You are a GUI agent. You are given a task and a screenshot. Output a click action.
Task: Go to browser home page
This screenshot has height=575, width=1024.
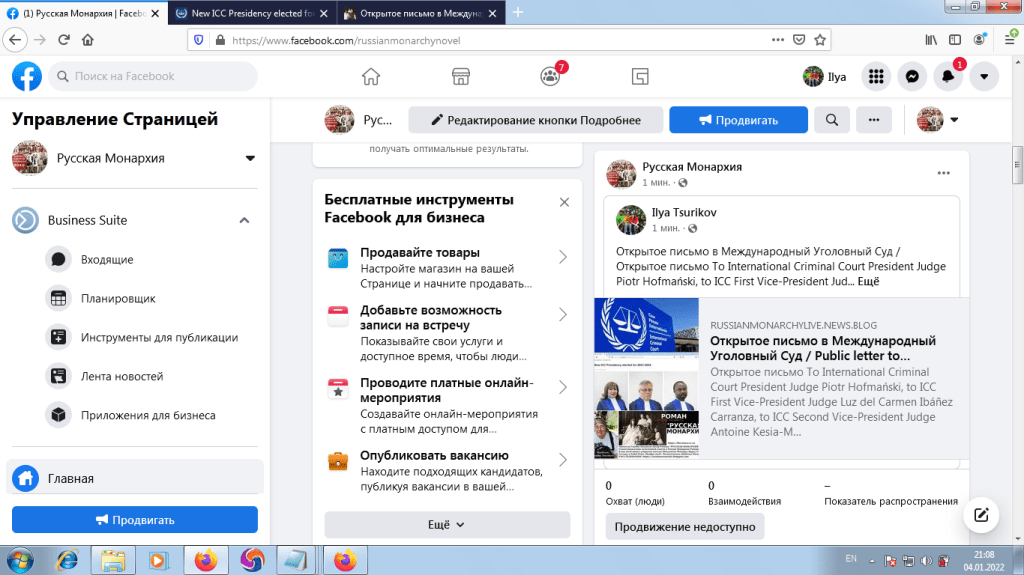click(88, 40)
